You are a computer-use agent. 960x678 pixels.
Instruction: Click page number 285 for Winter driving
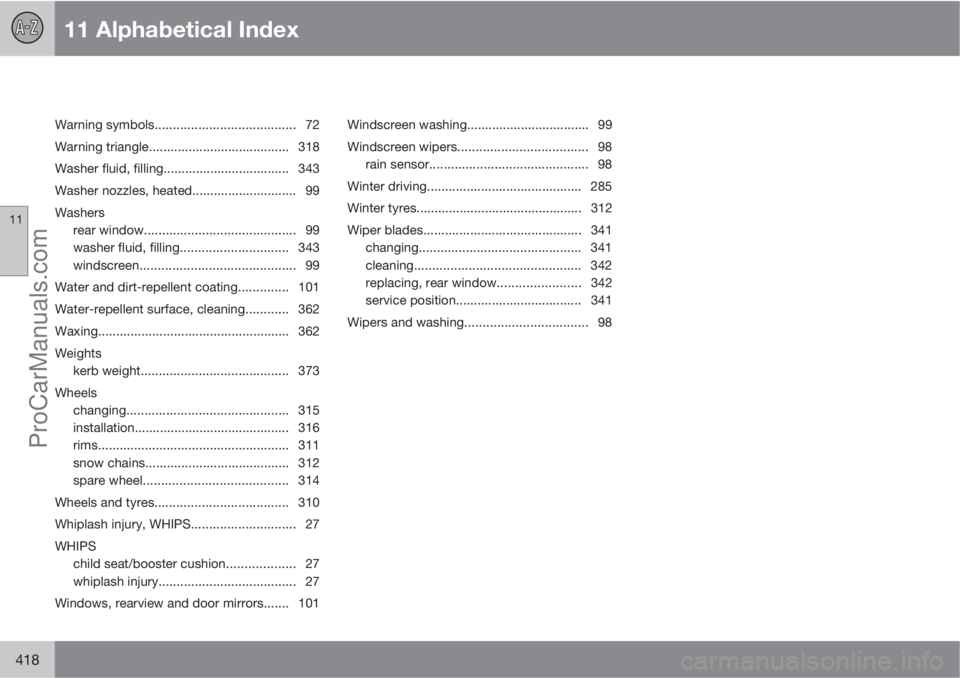(x=601, y=186)
